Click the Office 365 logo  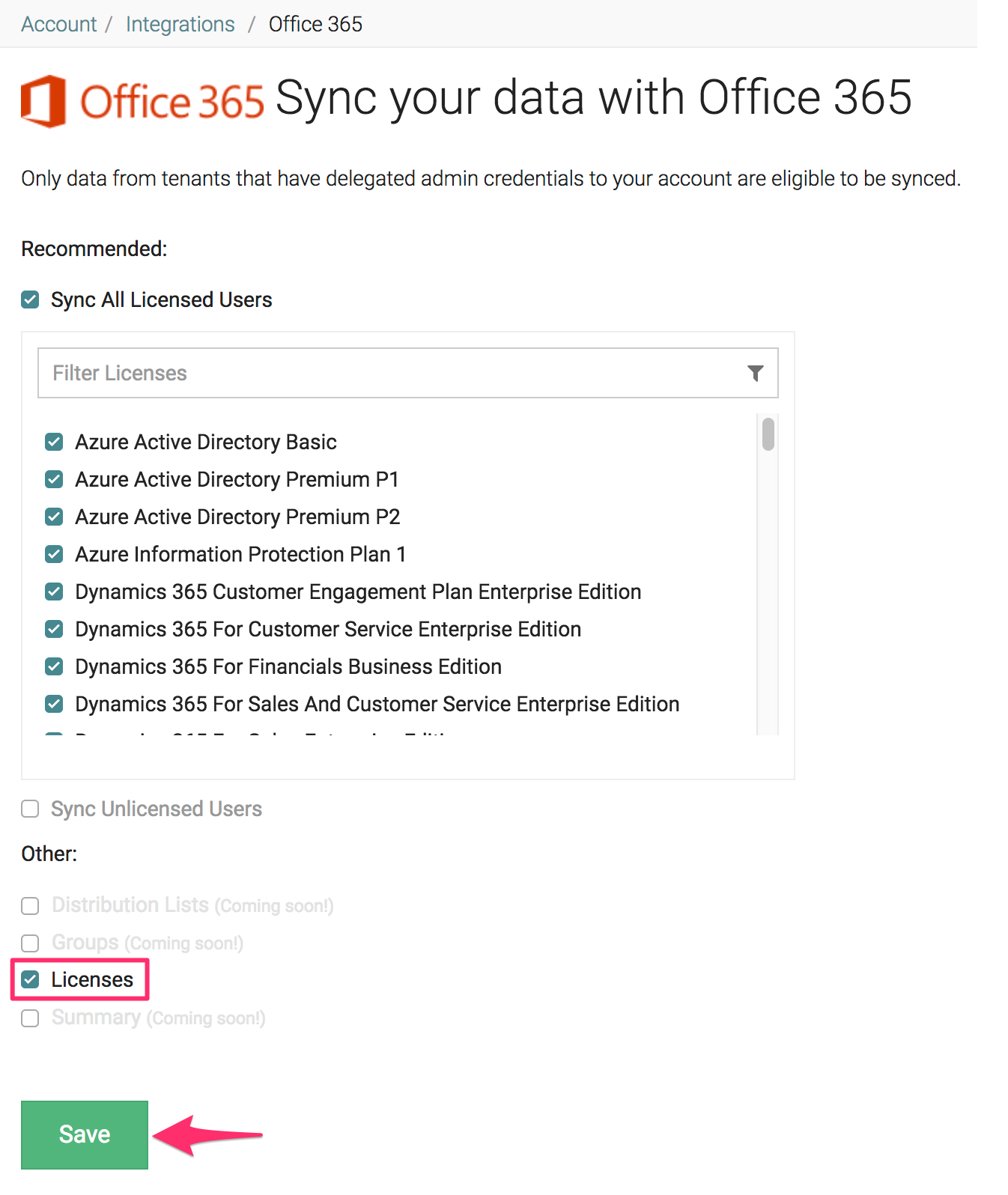pyautogui.click(x=142, y=101)
